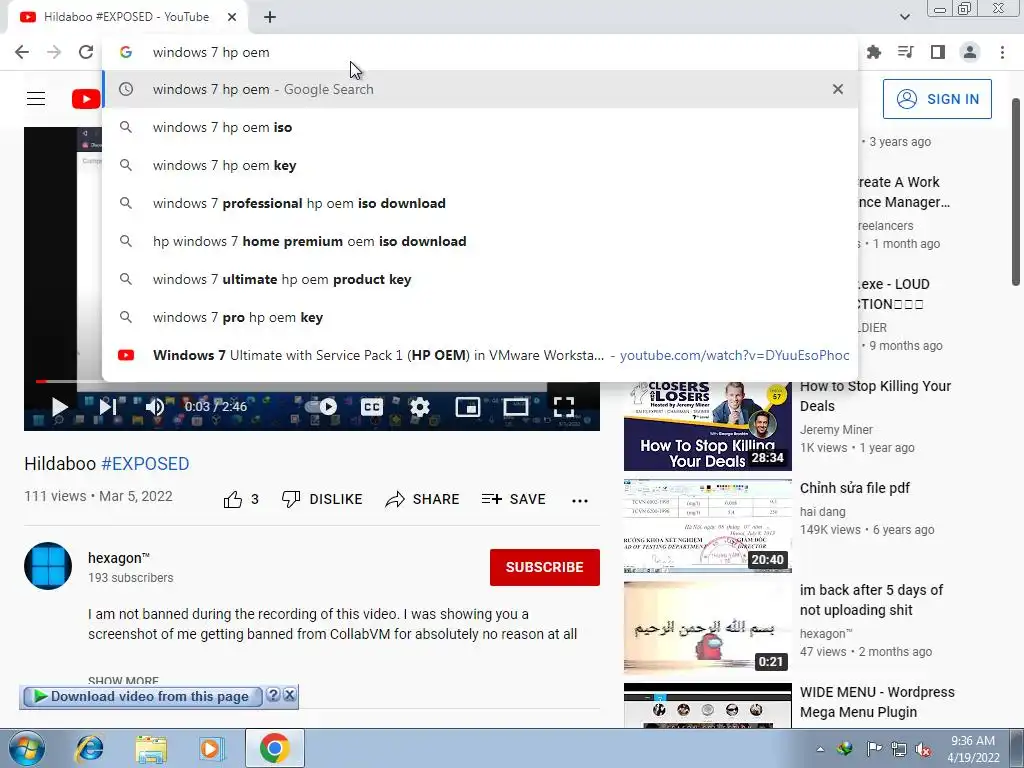Select 'windows 7 professional hp oem iso download'

pos(480,203)
